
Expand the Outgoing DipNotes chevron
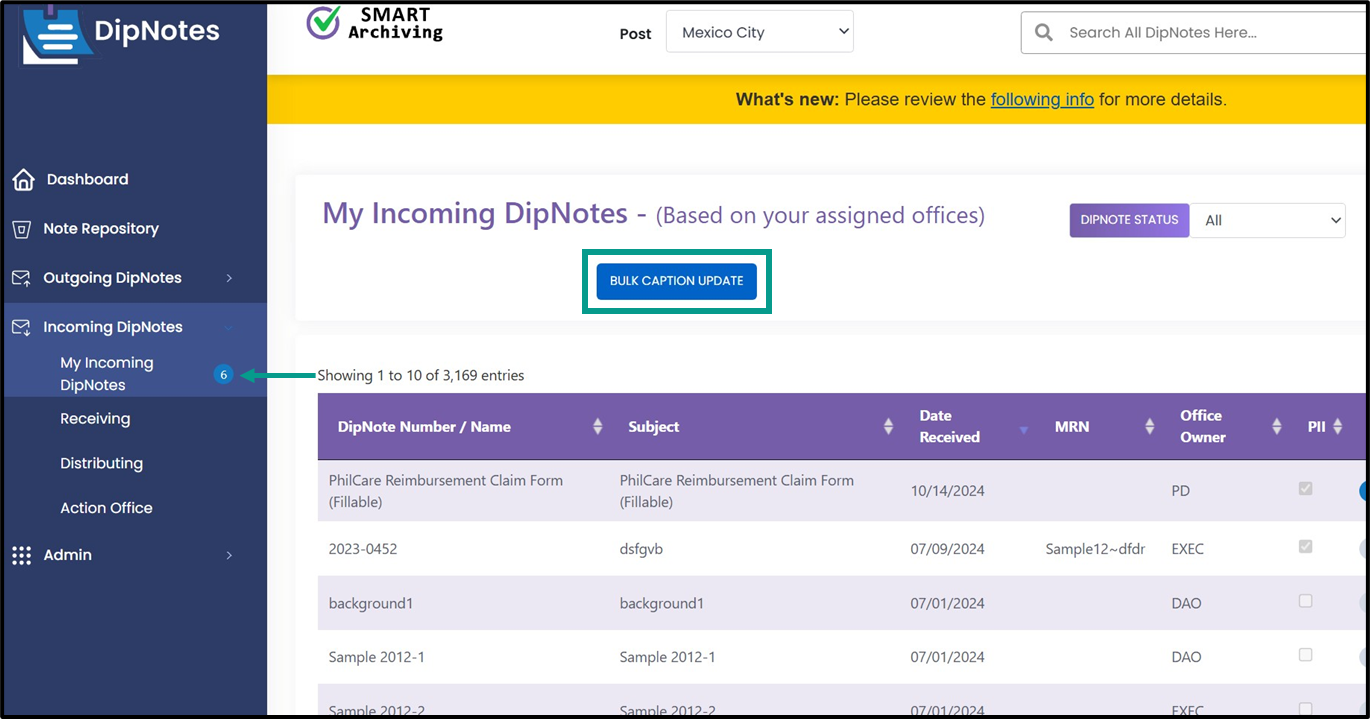point(229,278)
